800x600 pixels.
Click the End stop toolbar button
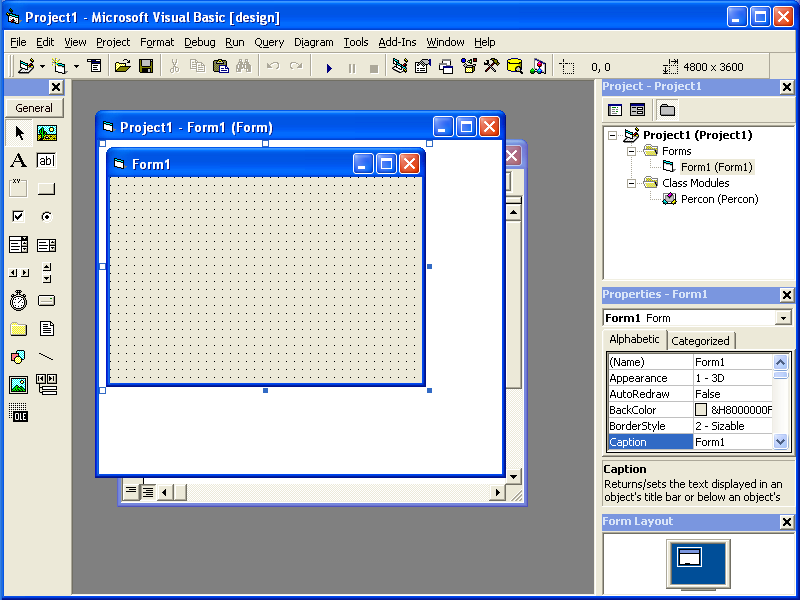coord(374,67)
